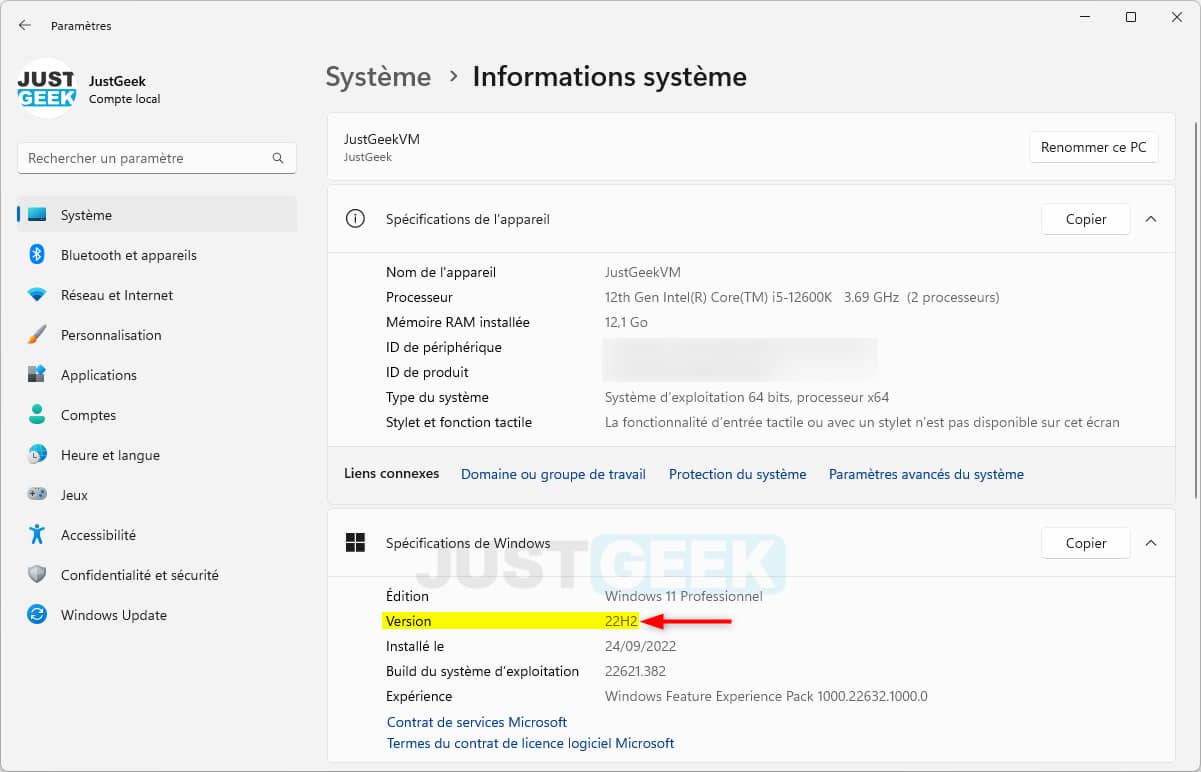Go to Réseau et Internet settings
1201x772 pixels.
coord(157,295)
